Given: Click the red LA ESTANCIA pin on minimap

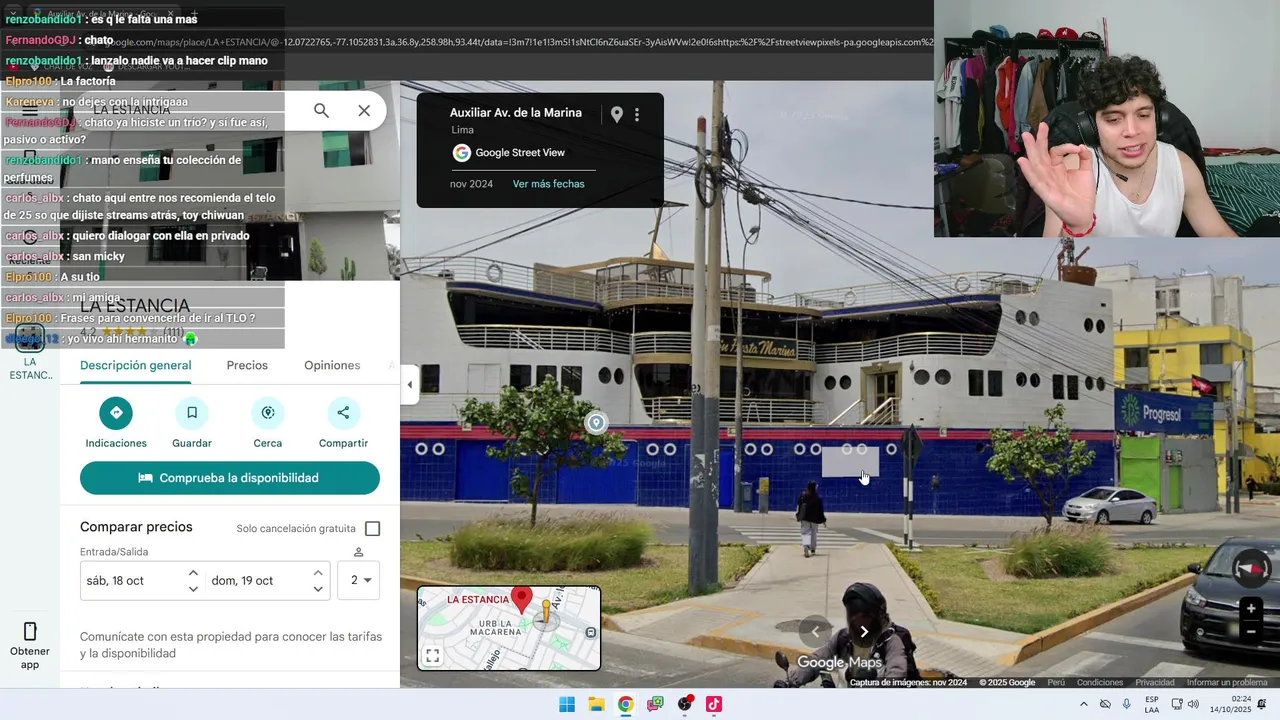Looking at the screenshot, I should 521,600.
